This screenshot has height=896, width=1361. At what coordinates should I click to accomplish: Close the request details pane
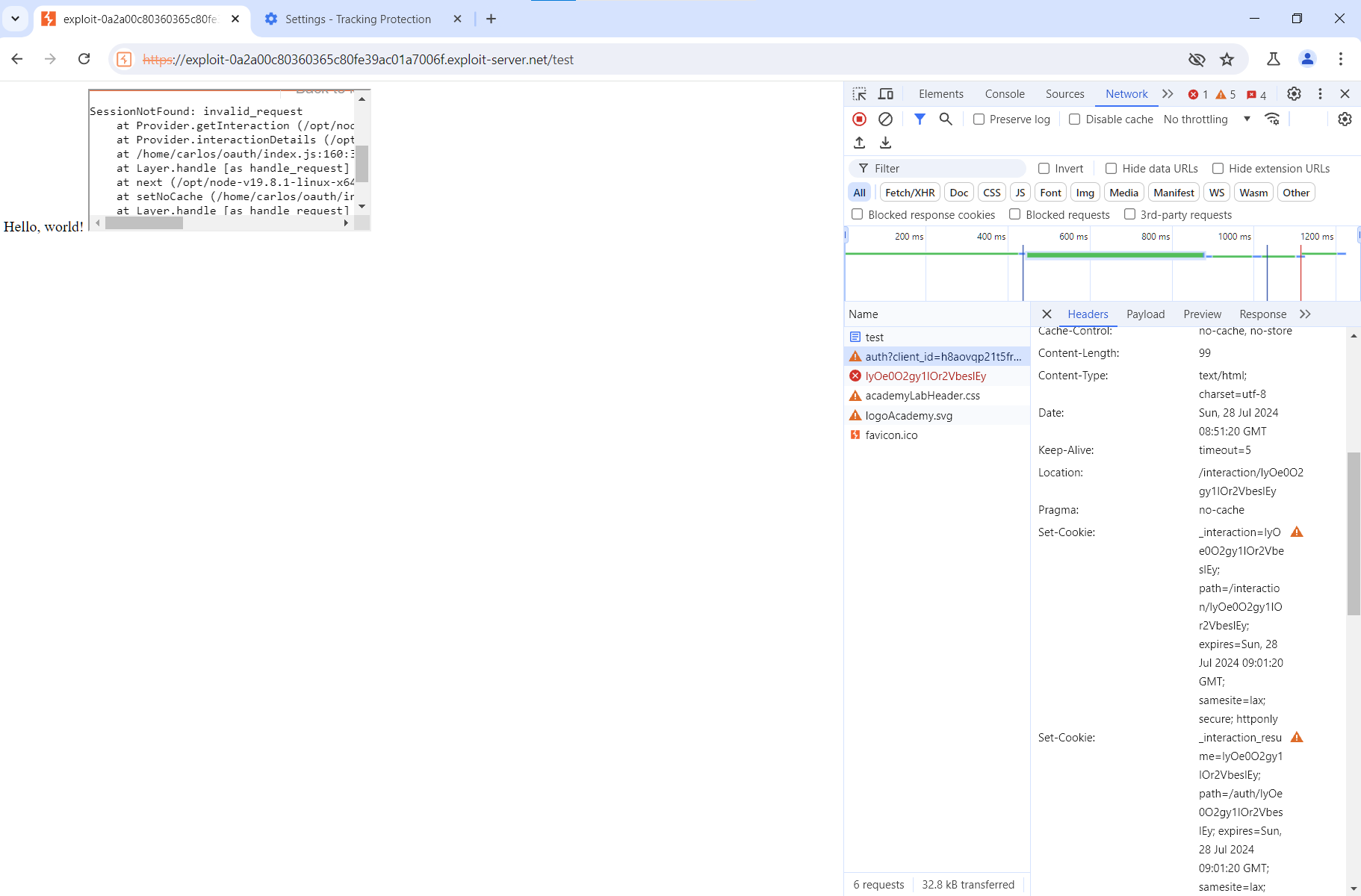point(1047,314)
